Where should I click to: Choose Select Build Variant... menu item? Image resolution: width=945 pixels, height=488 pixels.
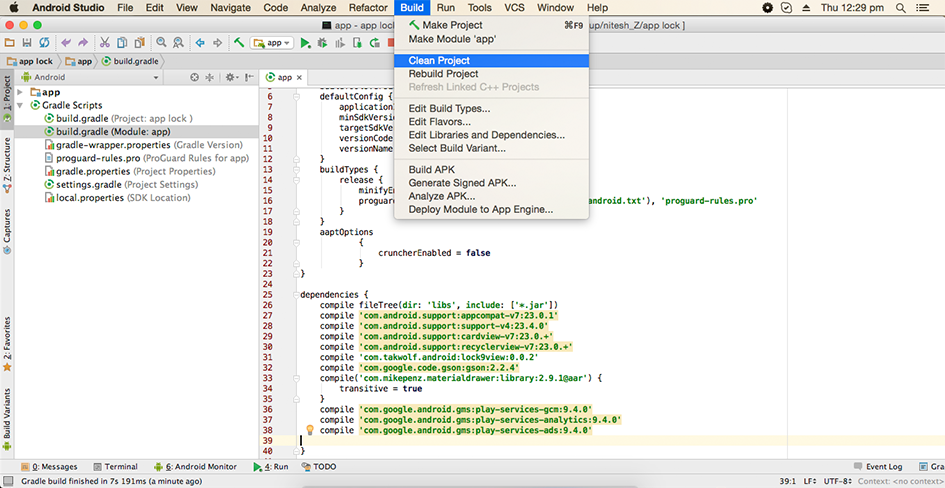491,148
